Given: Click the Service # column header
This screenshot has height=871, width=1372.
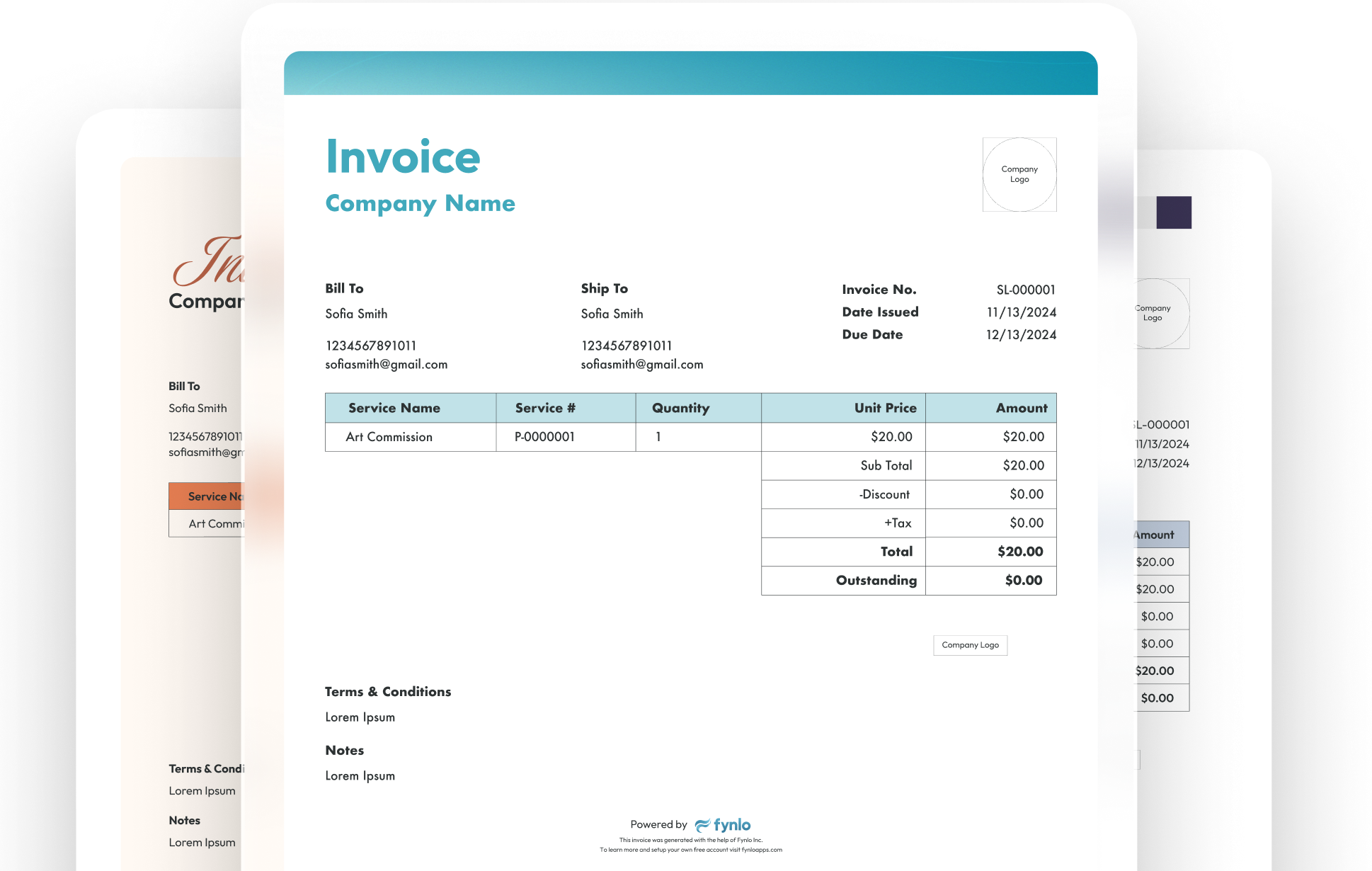Looking at the screenshot, I should click(x=545, y=408).
